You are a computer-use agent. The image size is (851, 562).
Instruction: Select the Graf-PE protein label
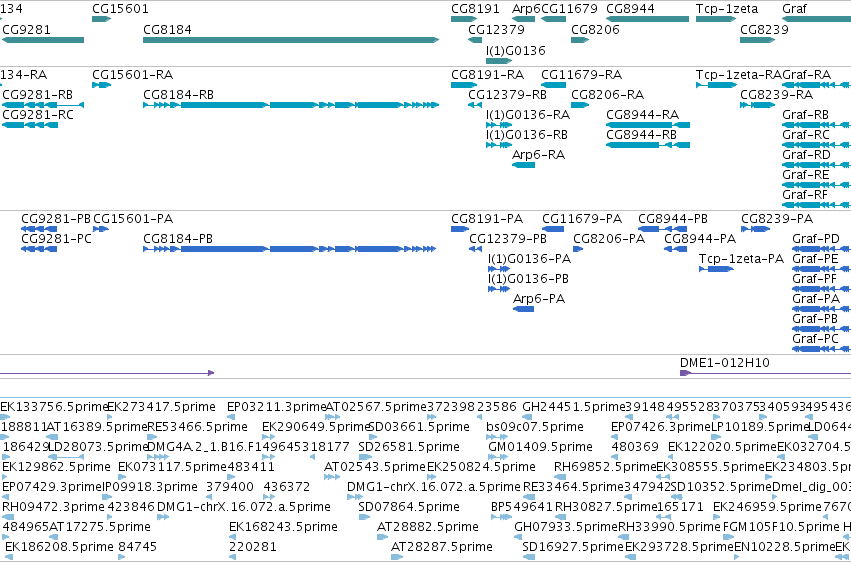815,259
